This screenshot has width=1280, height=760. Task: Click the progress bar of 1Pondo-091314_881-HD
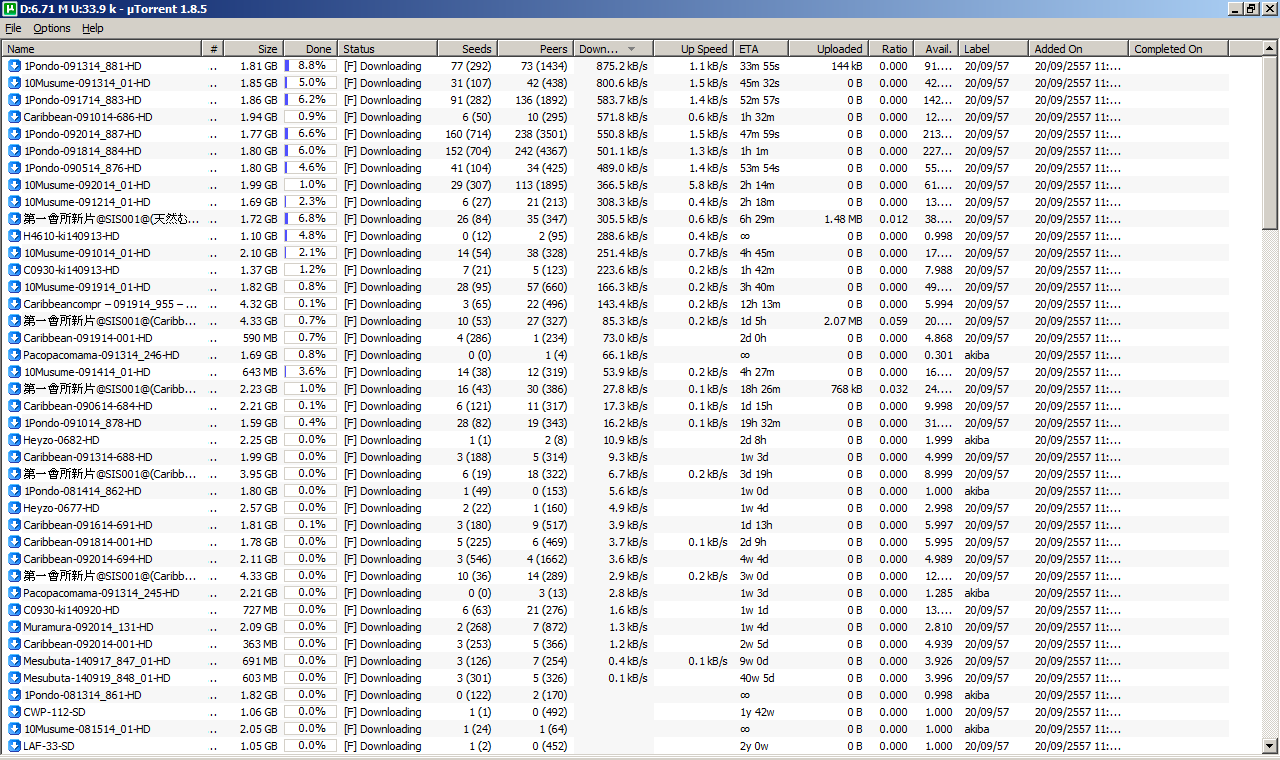[x=310, y=66]
